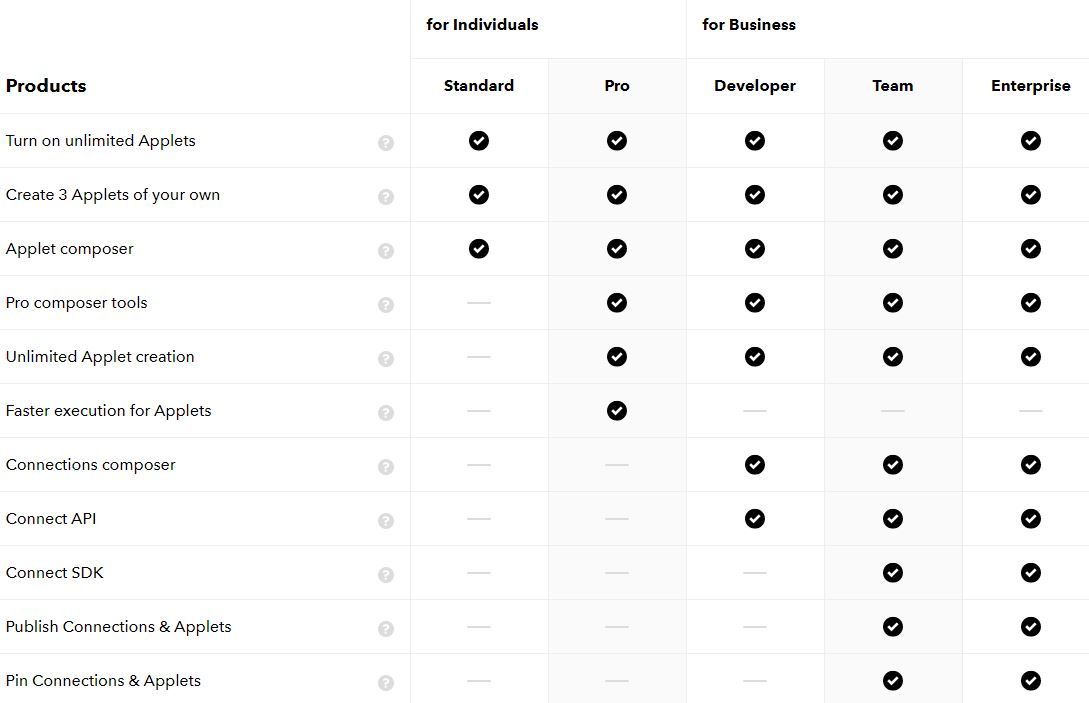Click help icon beside Connect API
The width and height of the screenshot is (1089, 703).
coord(386,521)
